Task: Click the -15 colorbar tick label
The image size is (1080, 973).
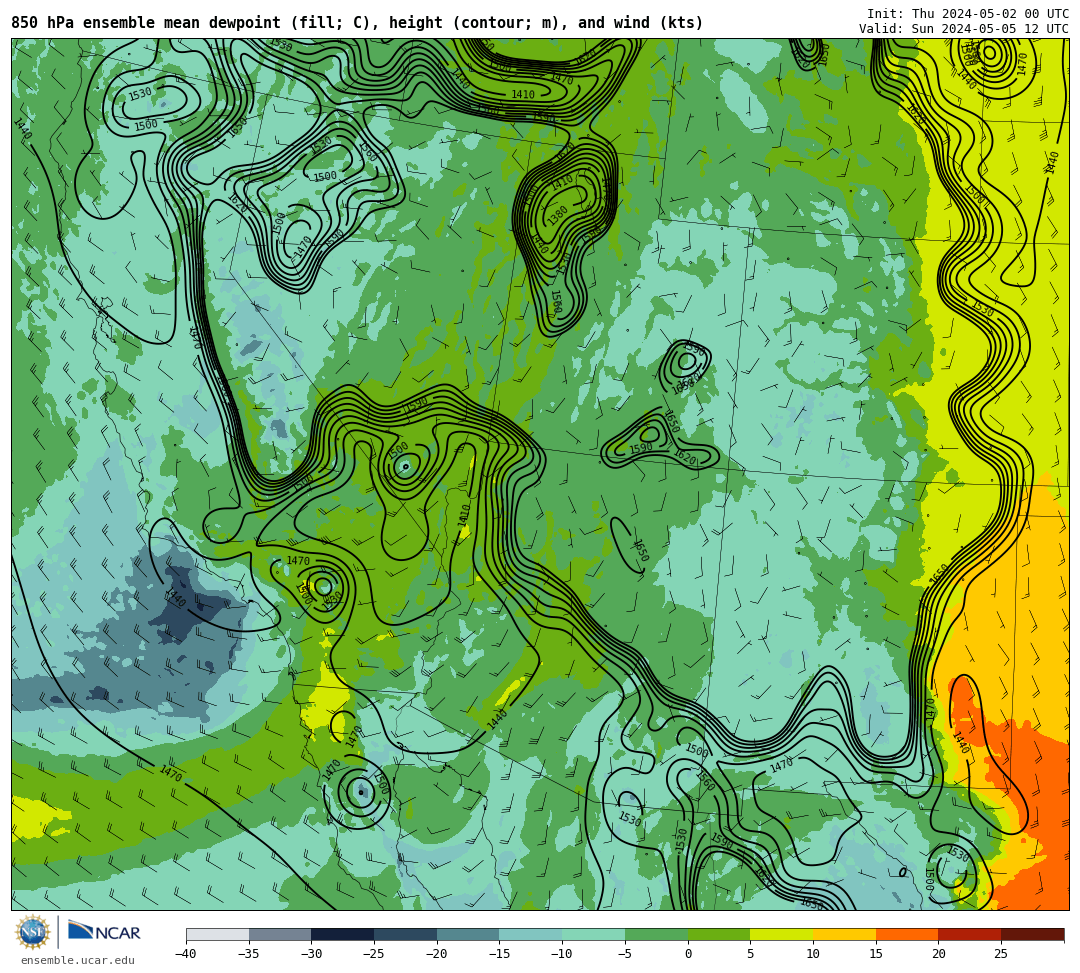Action: (x=499, y=954)
